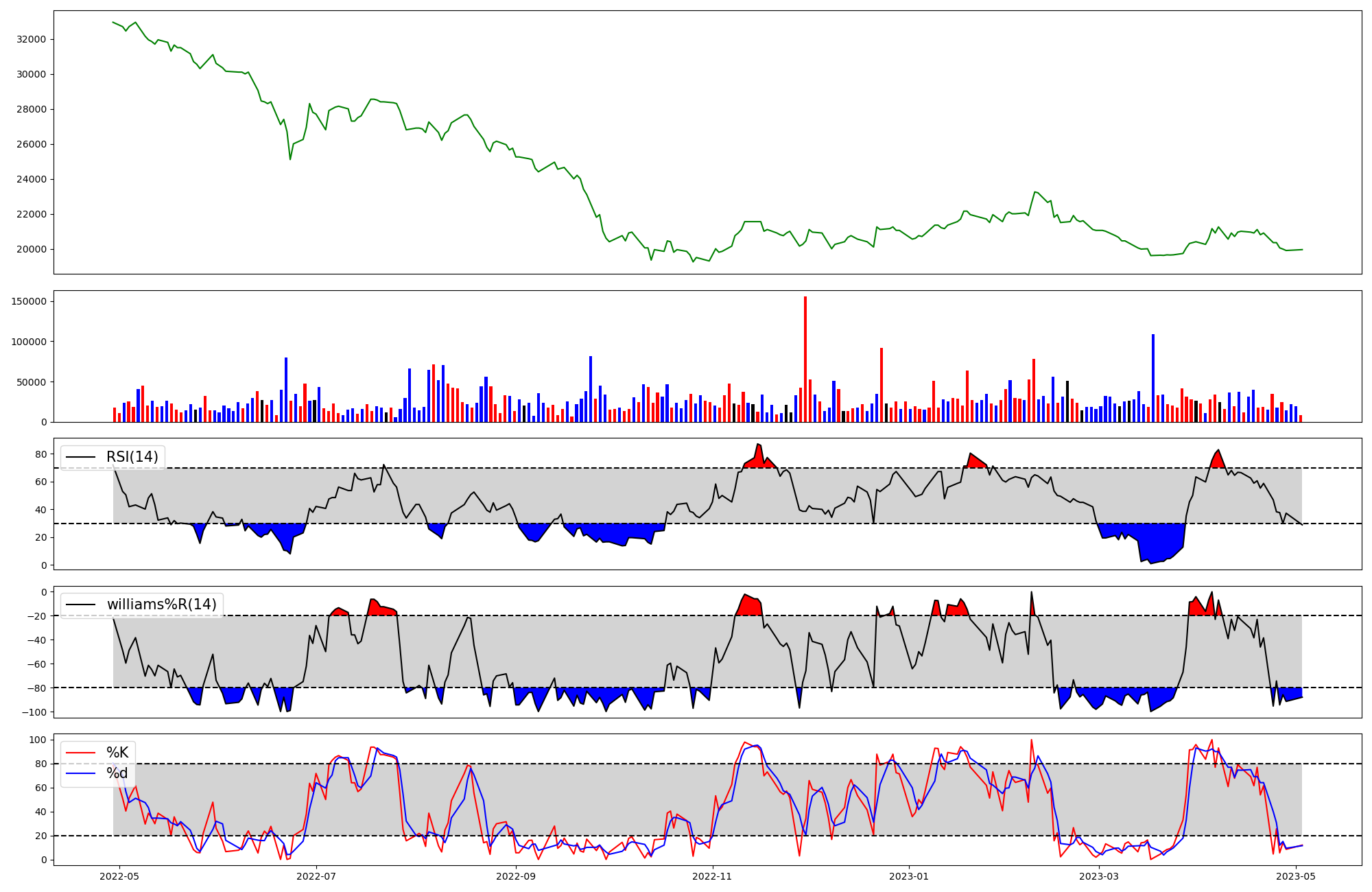Click the tall blue bar near 2023-03
This screenshot has height=892, width=1372.
(1153, 377)
